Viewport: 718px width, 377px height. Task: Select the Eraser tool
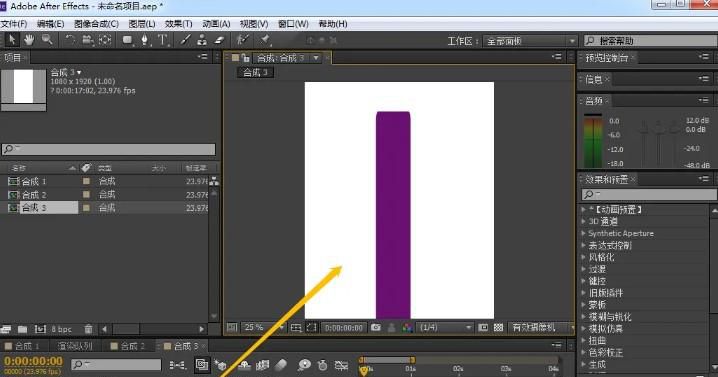point(219,40)
